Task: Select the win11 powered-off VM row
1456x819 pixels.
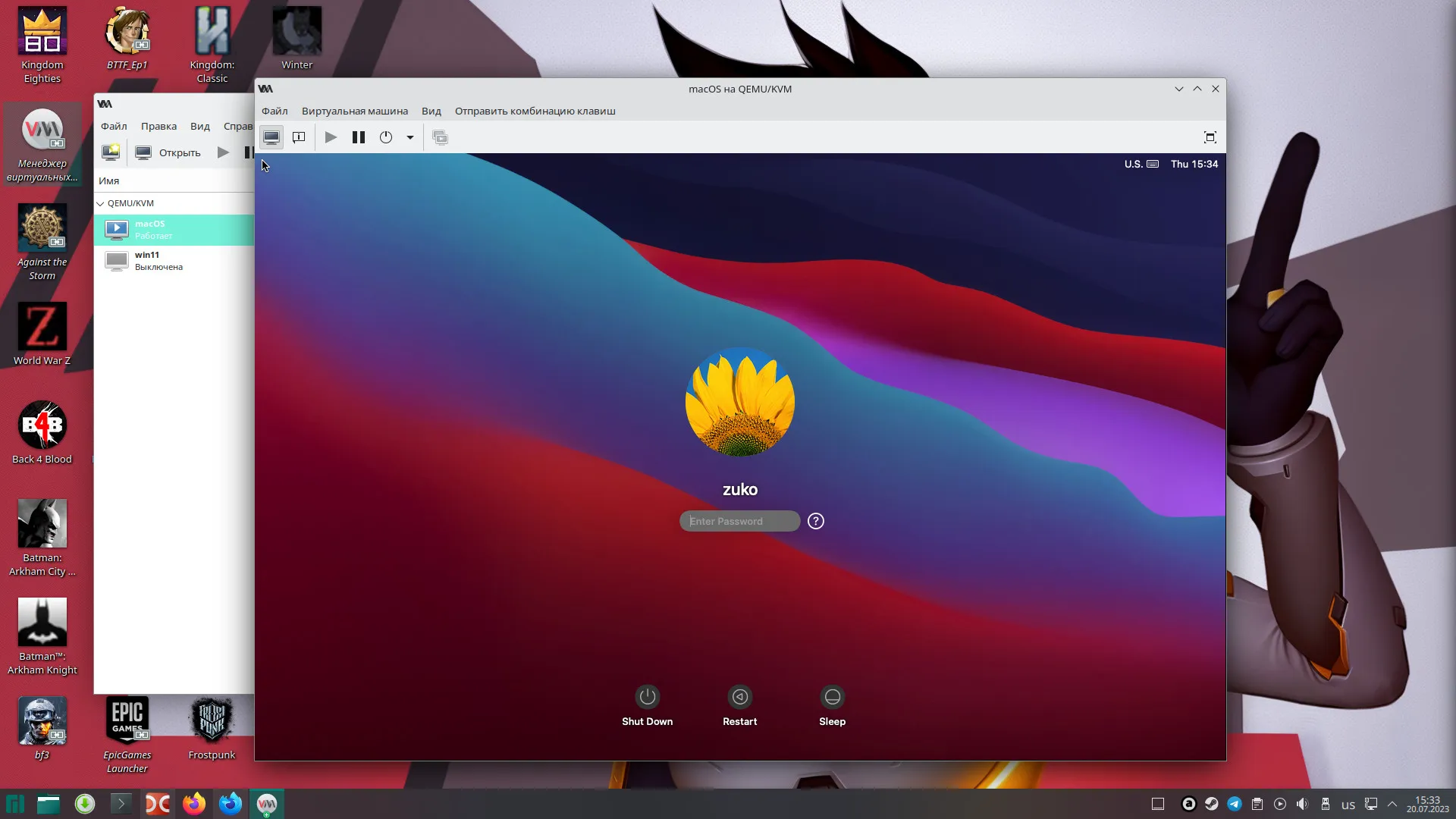Action: pyautogui.click(x=174, y=261)
